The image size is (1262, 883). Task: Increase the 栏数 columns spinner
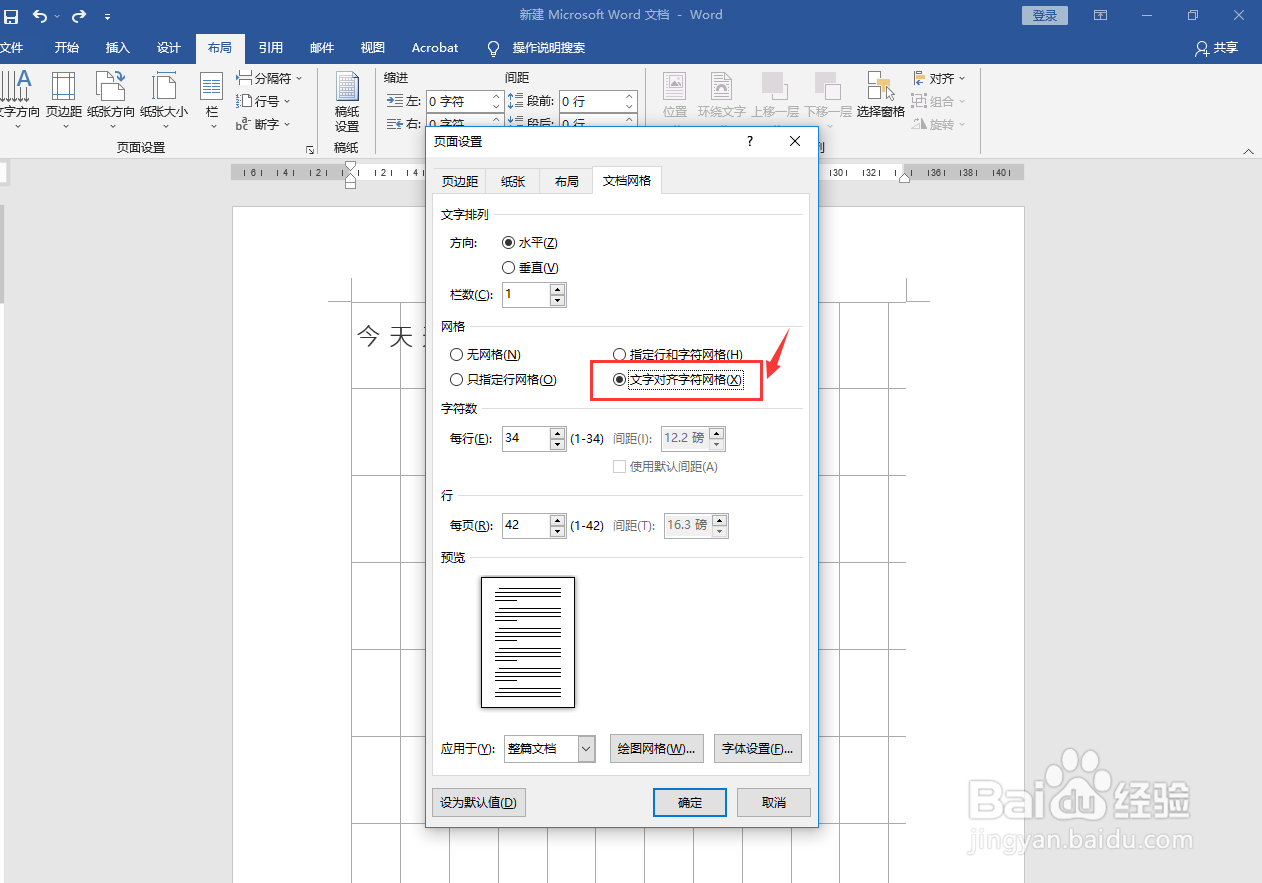click(x=558, y=289)
